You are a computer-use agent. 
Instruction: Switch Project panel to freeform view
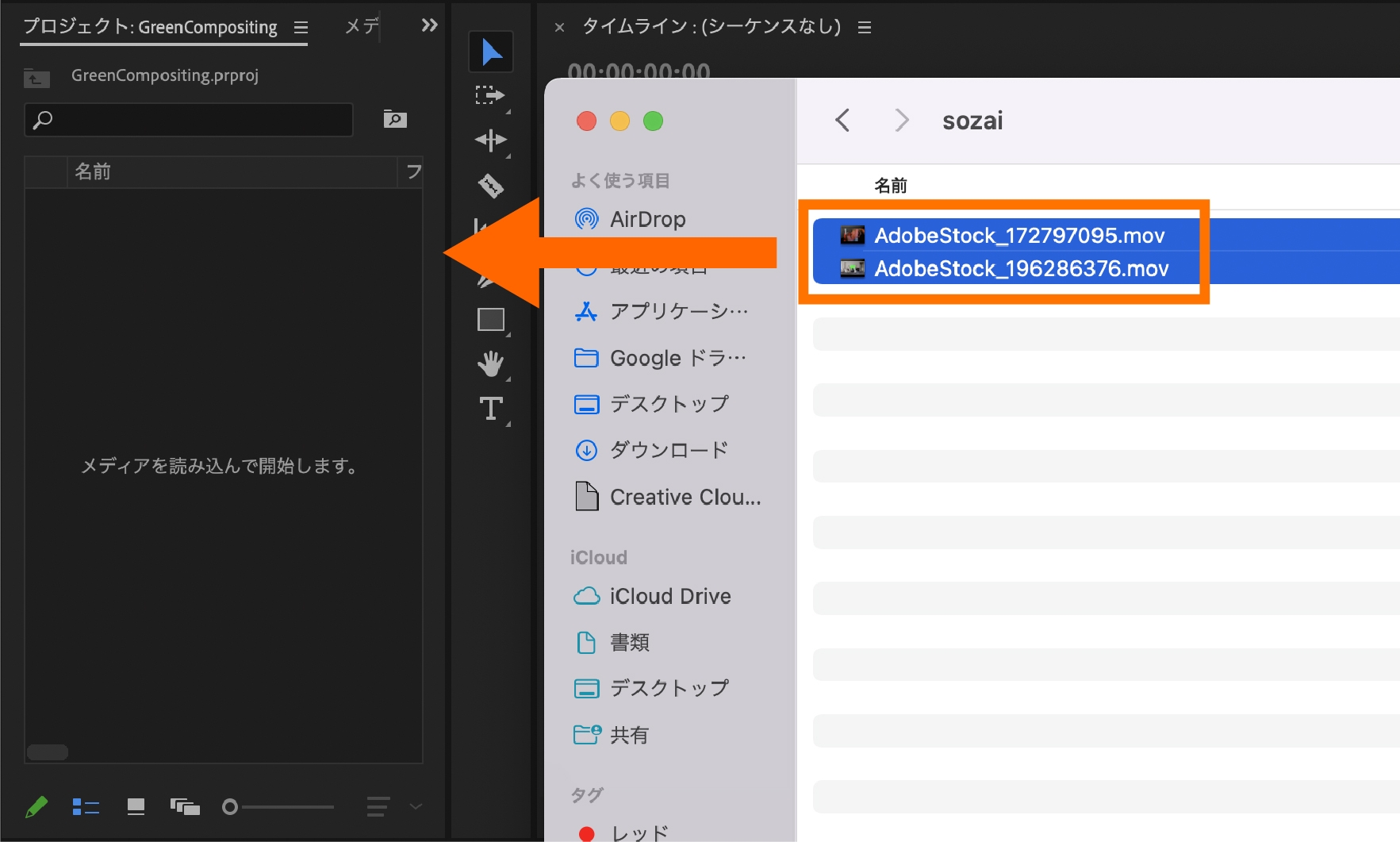(x=185, y=807)
